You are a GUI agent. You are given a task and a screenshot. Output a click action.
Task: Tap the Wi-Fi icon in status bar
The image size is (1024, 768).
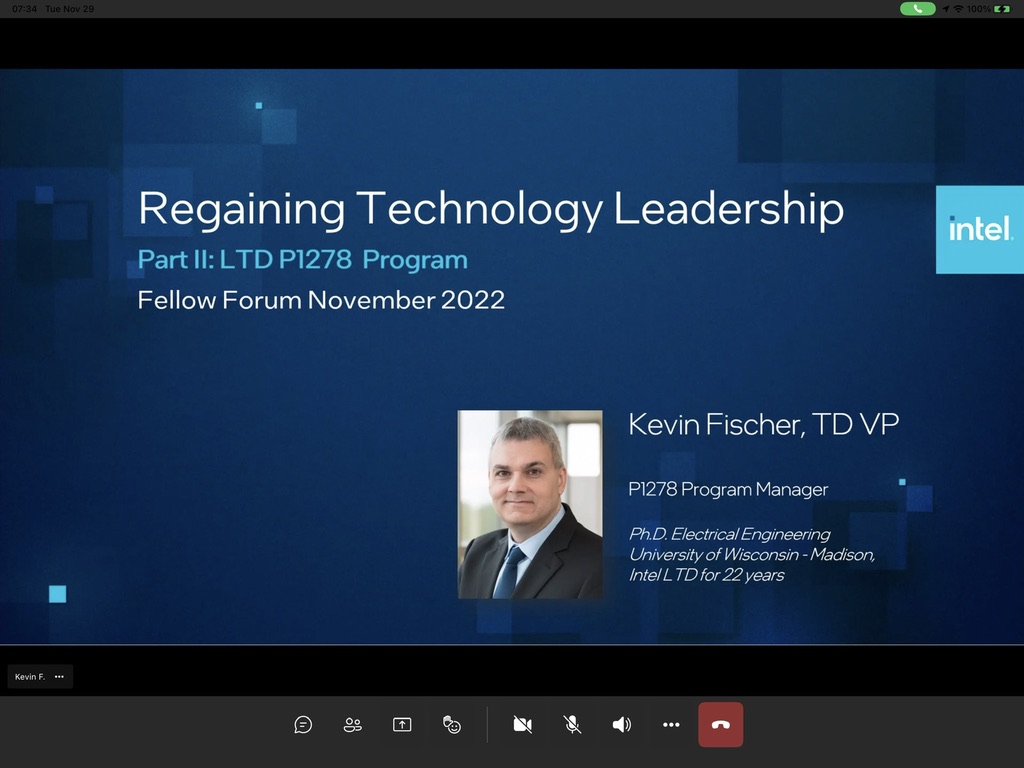coord(958,9)
